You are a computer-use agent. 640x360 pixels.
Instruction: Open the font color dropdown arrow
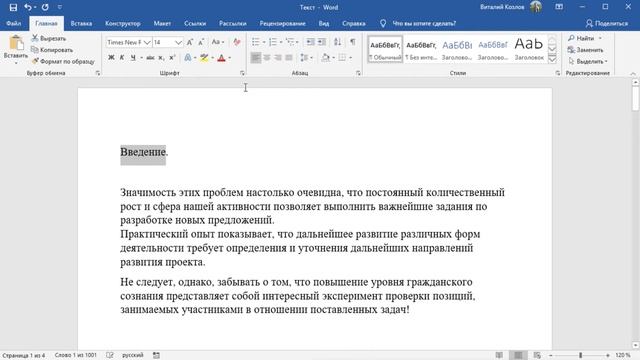[x=230, y=58]
